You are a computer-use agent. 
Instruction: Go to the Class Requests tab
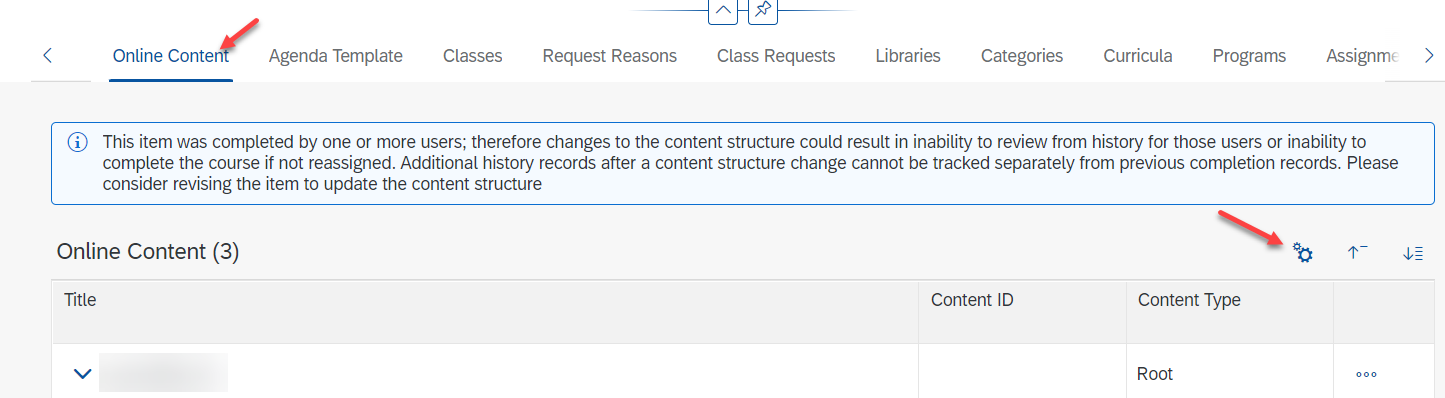tap(776, 56)
